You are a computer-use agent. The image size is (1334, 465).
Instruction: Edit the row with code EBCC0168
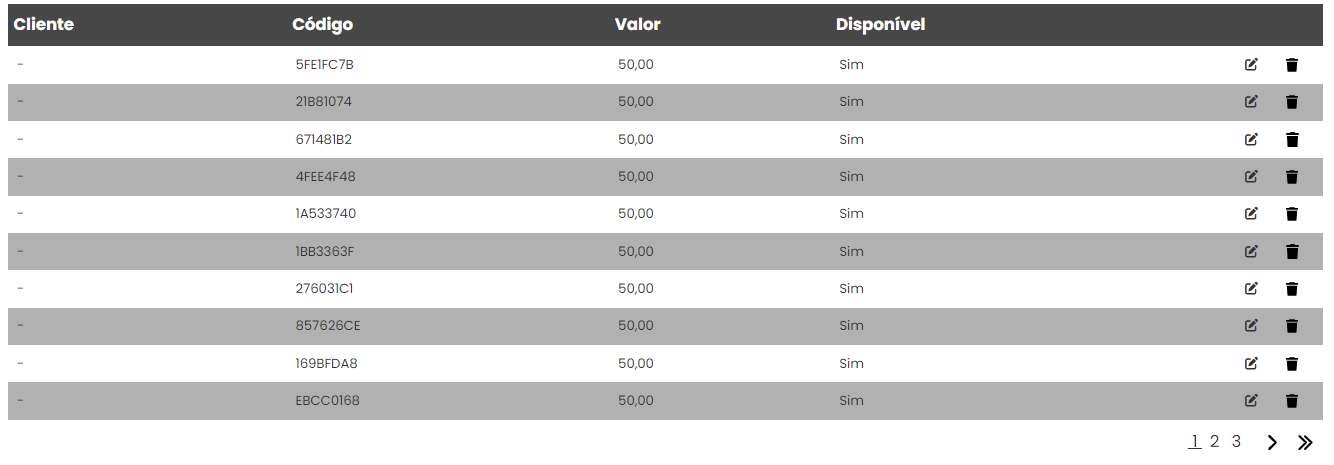(1251, 401)
